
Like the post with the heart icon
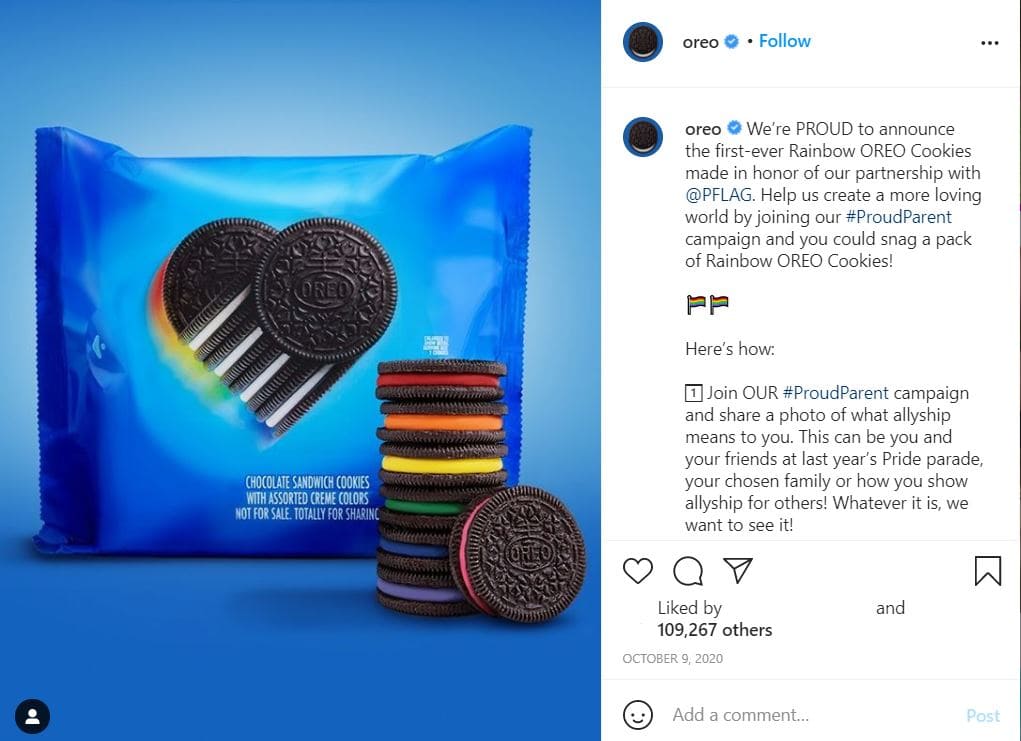(637, 571)
